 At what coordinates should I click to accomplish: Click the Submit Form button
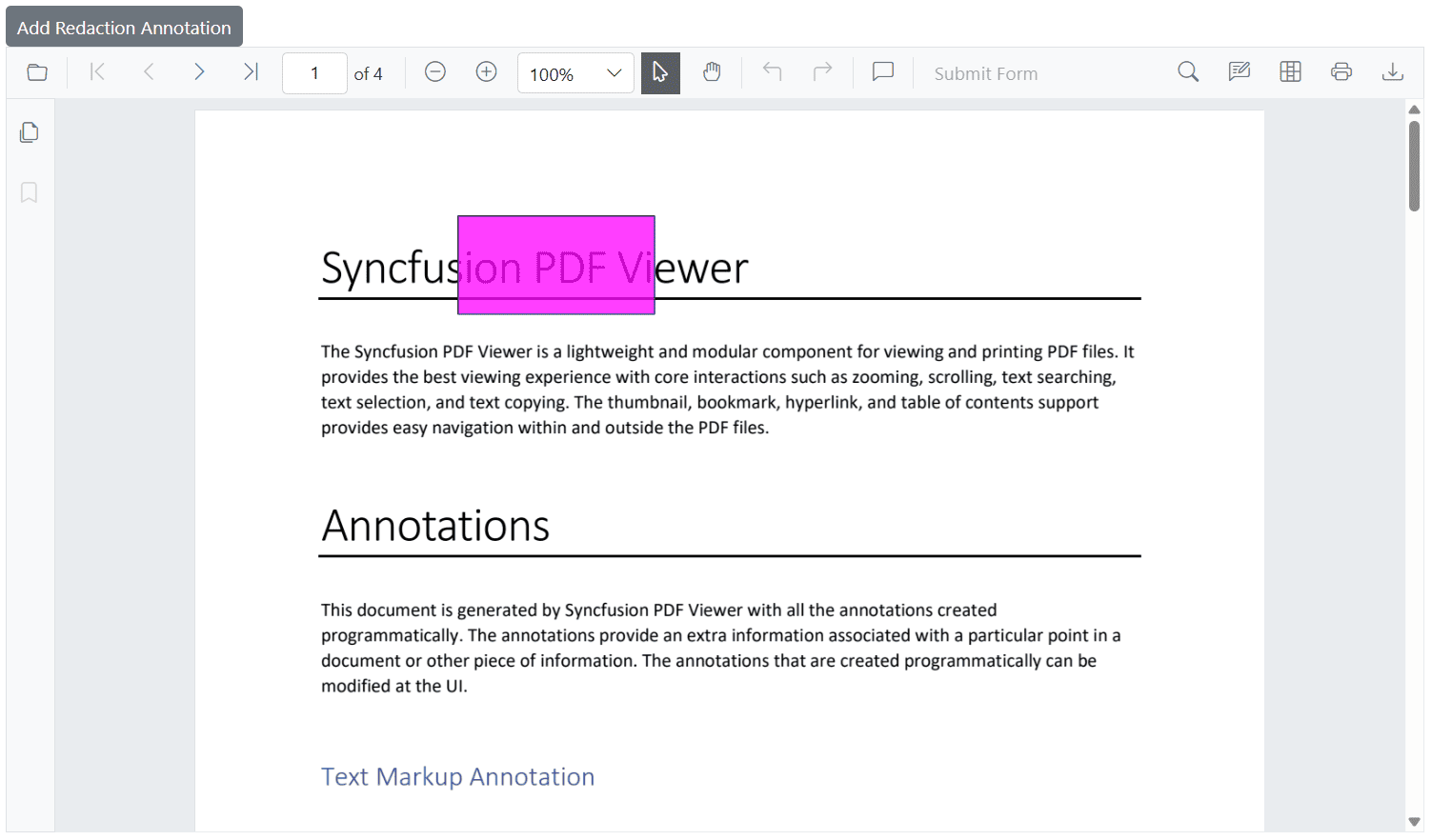(985, 73)
